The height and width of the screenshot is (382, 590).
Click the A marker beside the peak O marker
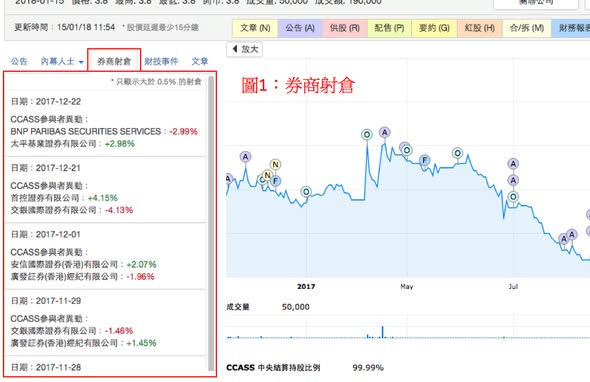tap(384, 132)
